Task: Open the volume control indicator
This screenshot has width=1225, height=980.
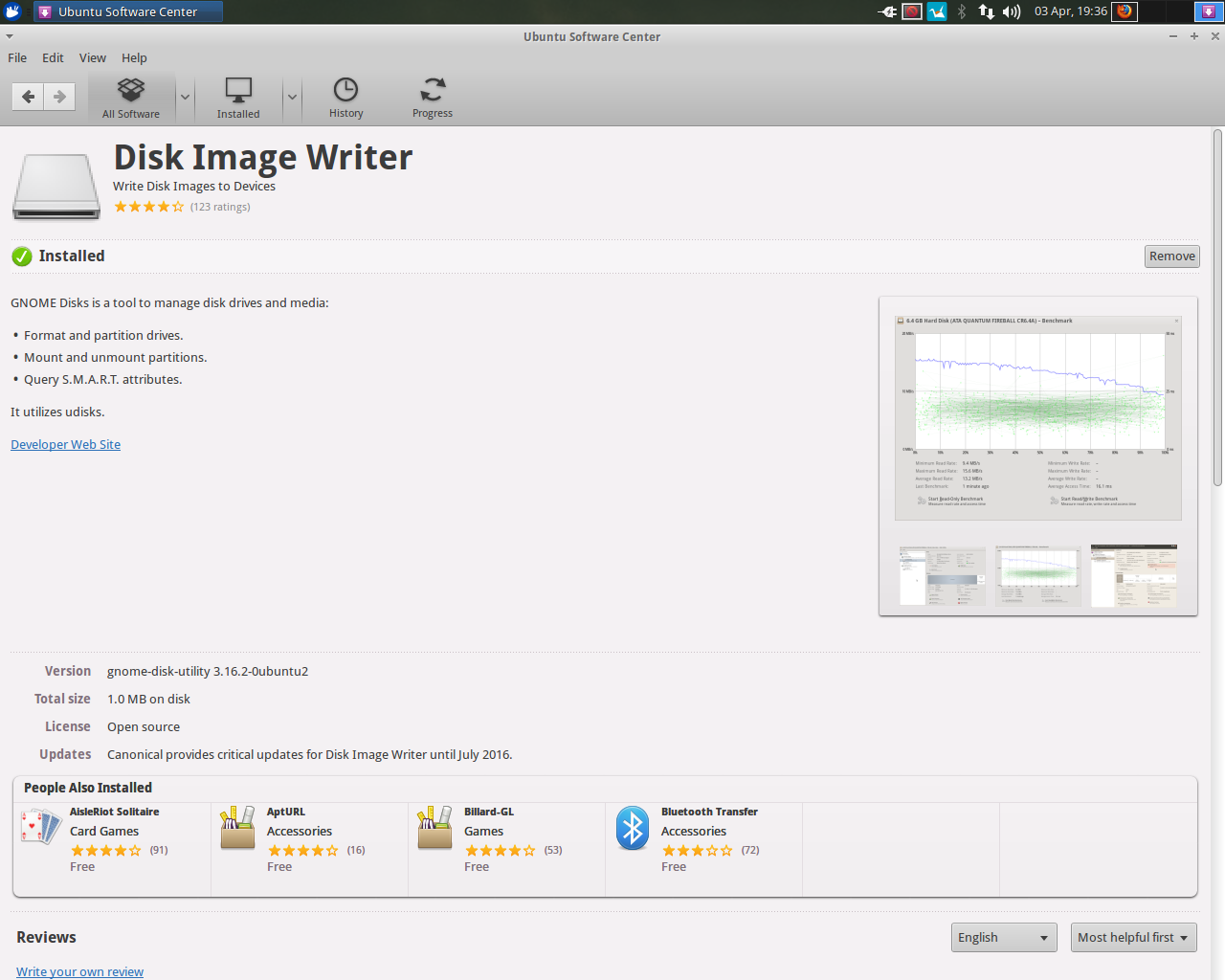Action: coord(1012,11)
